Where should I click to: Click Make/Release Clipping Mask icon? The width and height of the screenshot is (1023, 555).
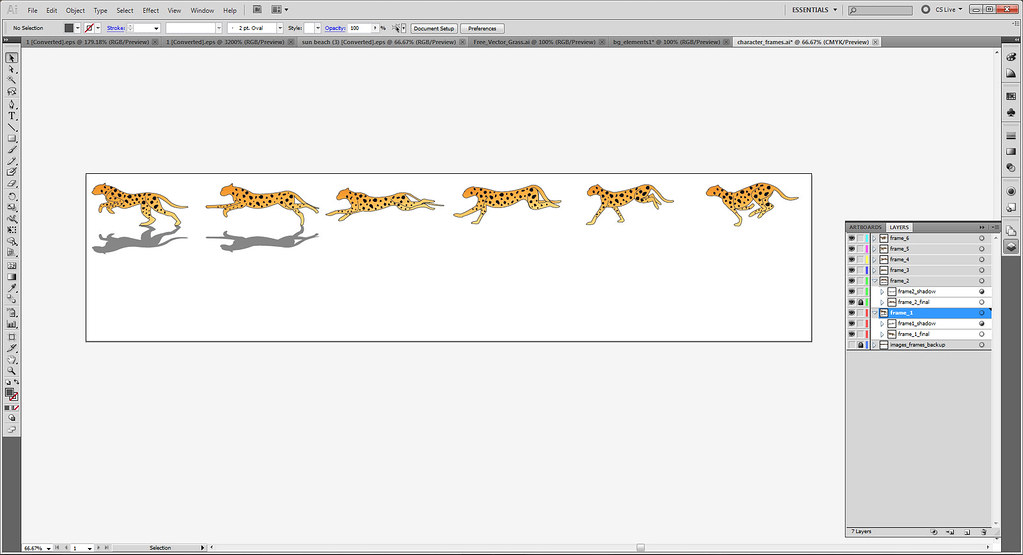click(x=934, y=532)
